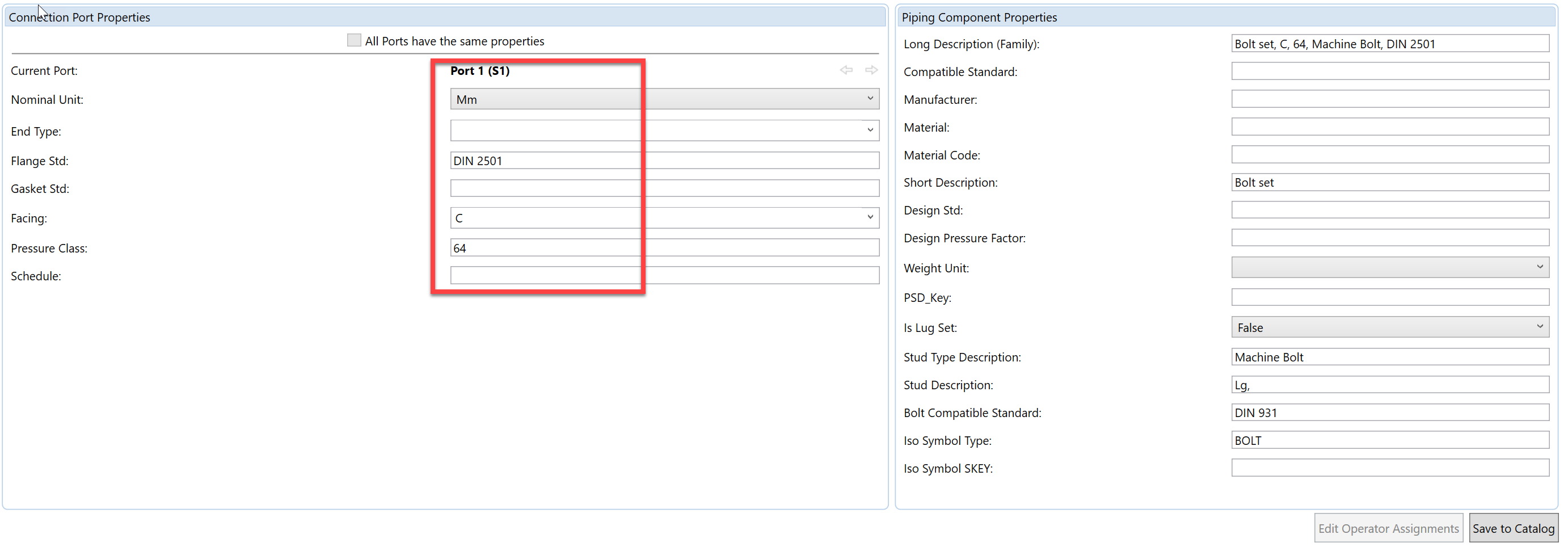Go to the next port arrow
This screenshot has width=1568, height=547.
click(872, 70)
